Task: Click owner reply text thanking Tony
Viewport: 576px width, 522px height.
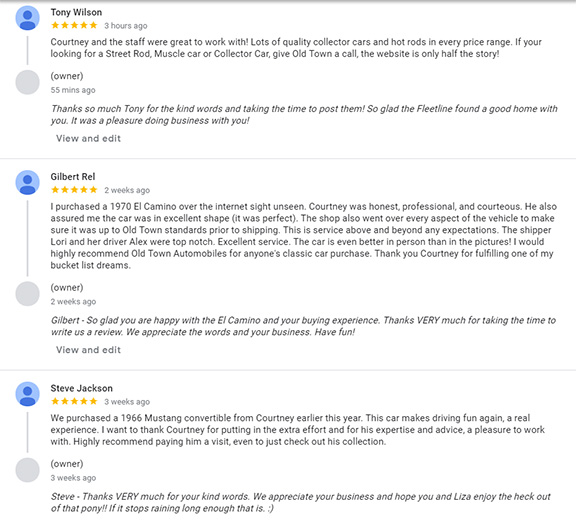Action: coord(304,115)
